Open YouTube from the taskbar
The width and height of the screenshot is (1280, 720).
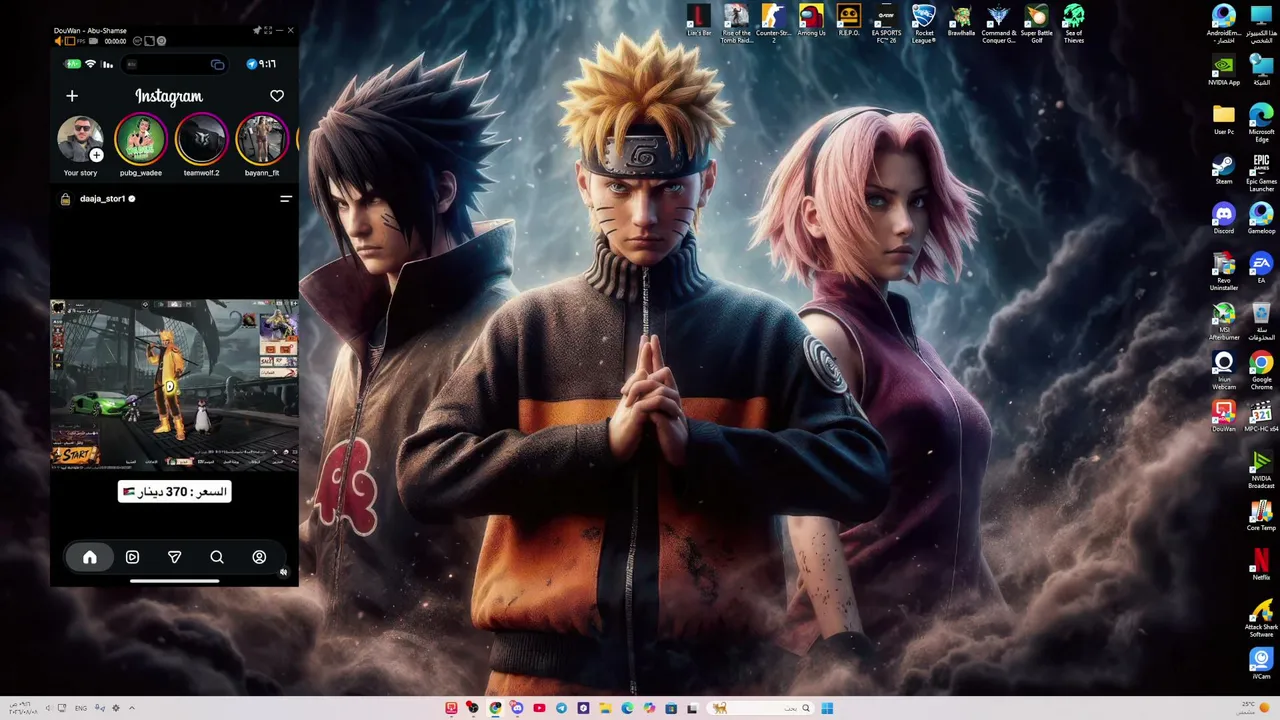coord(539,708)
